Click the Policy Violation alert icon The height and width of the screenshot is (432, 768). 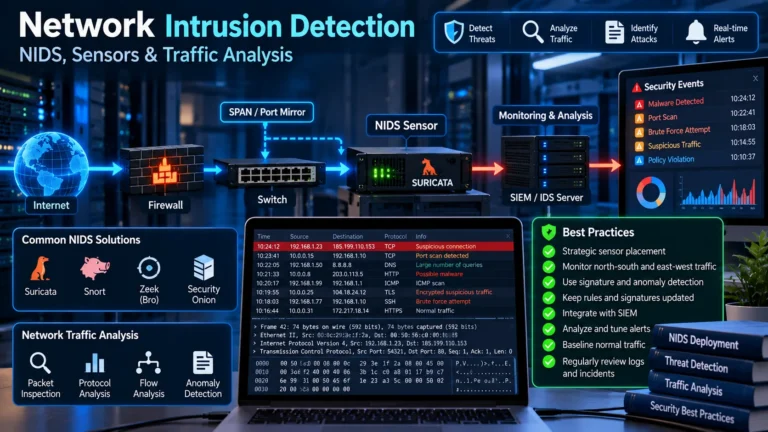(639, 161)
